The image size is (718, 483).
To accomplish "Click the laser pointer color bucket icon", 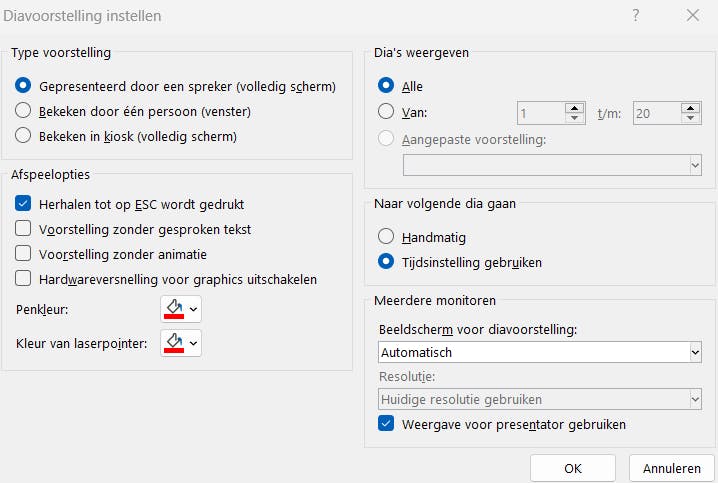I will tap(173, 343).
